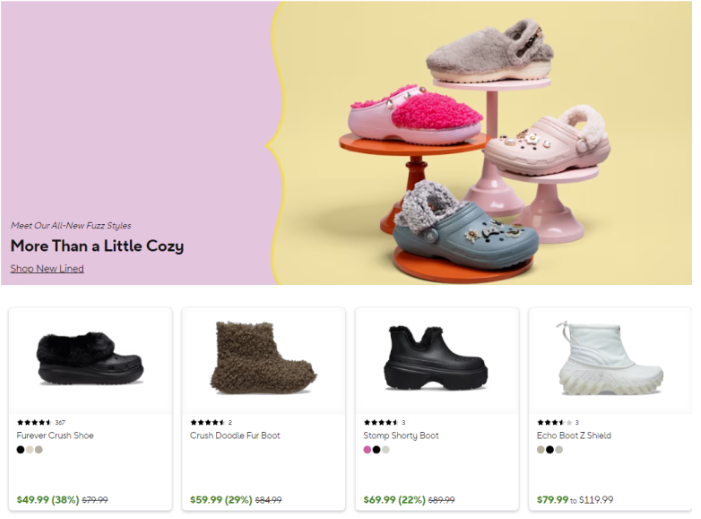
Task: Select black swatch for Echo Boot Z Shield
Action: tap(550, 449)
